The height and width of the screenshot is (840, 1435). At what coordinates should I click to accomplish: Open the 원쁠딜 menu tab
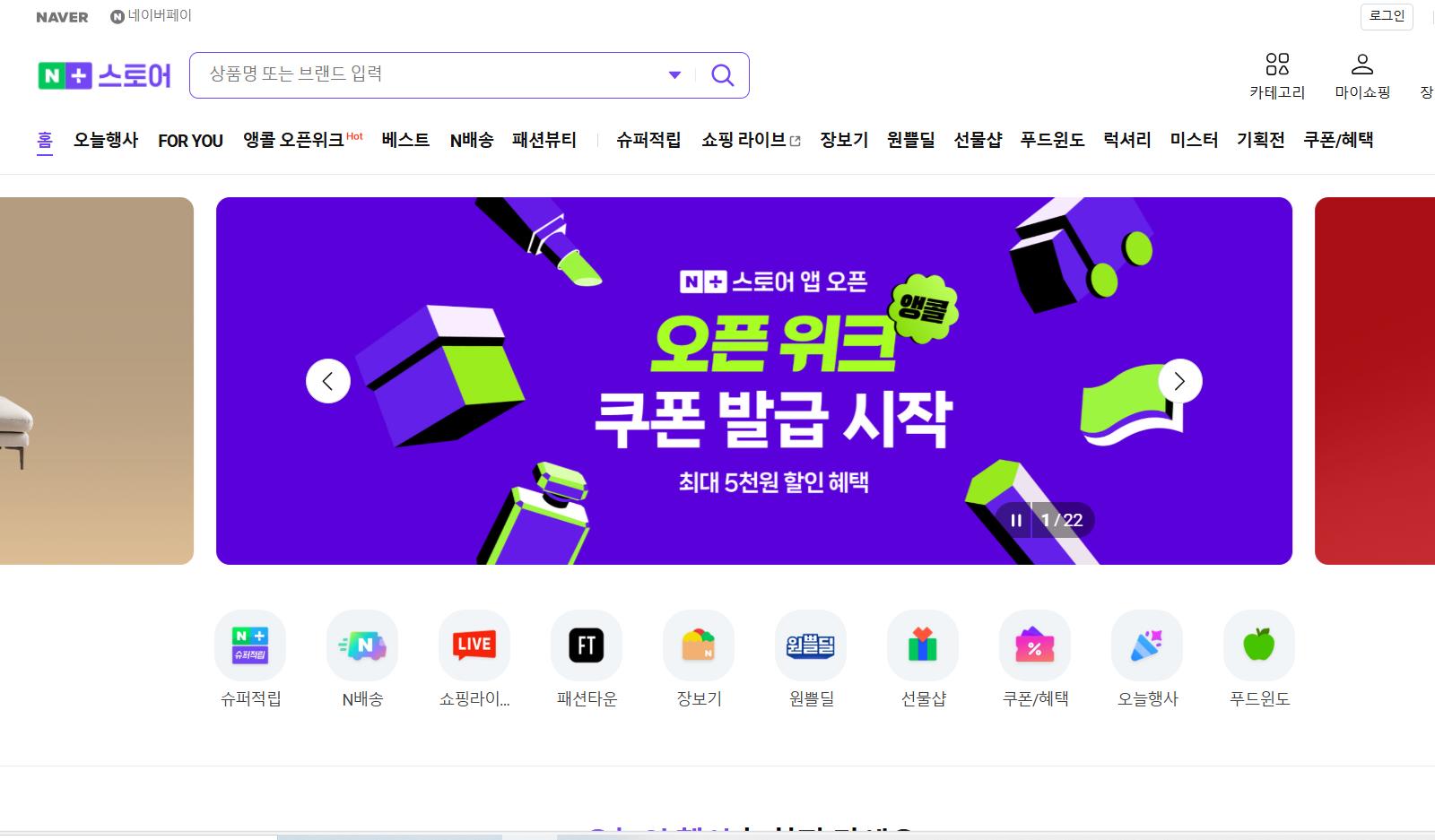click(911, 140)
